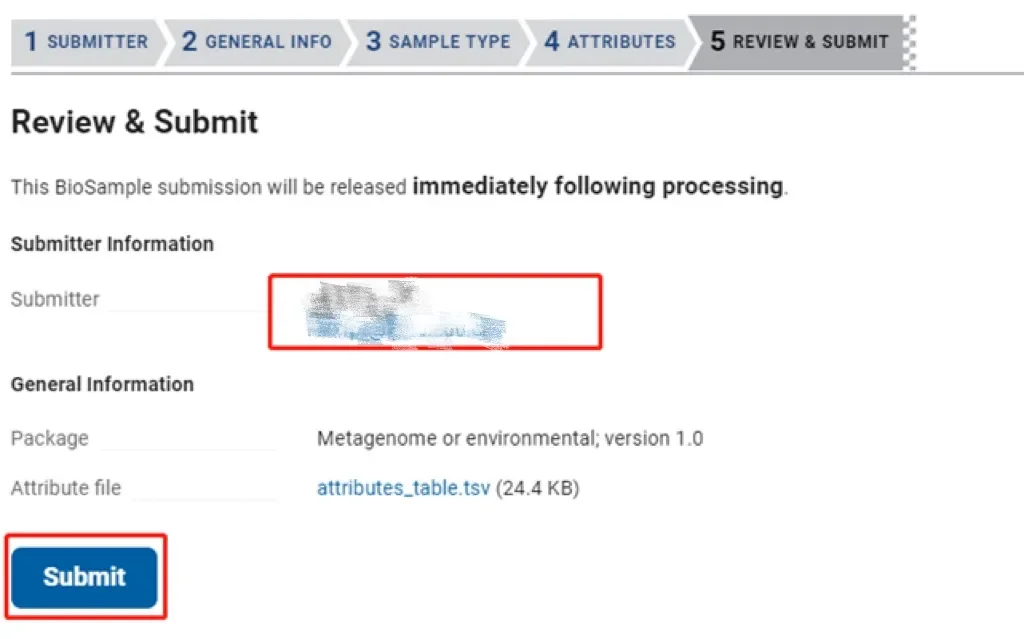Switch to step 3 Sample Type

point(438,42)
